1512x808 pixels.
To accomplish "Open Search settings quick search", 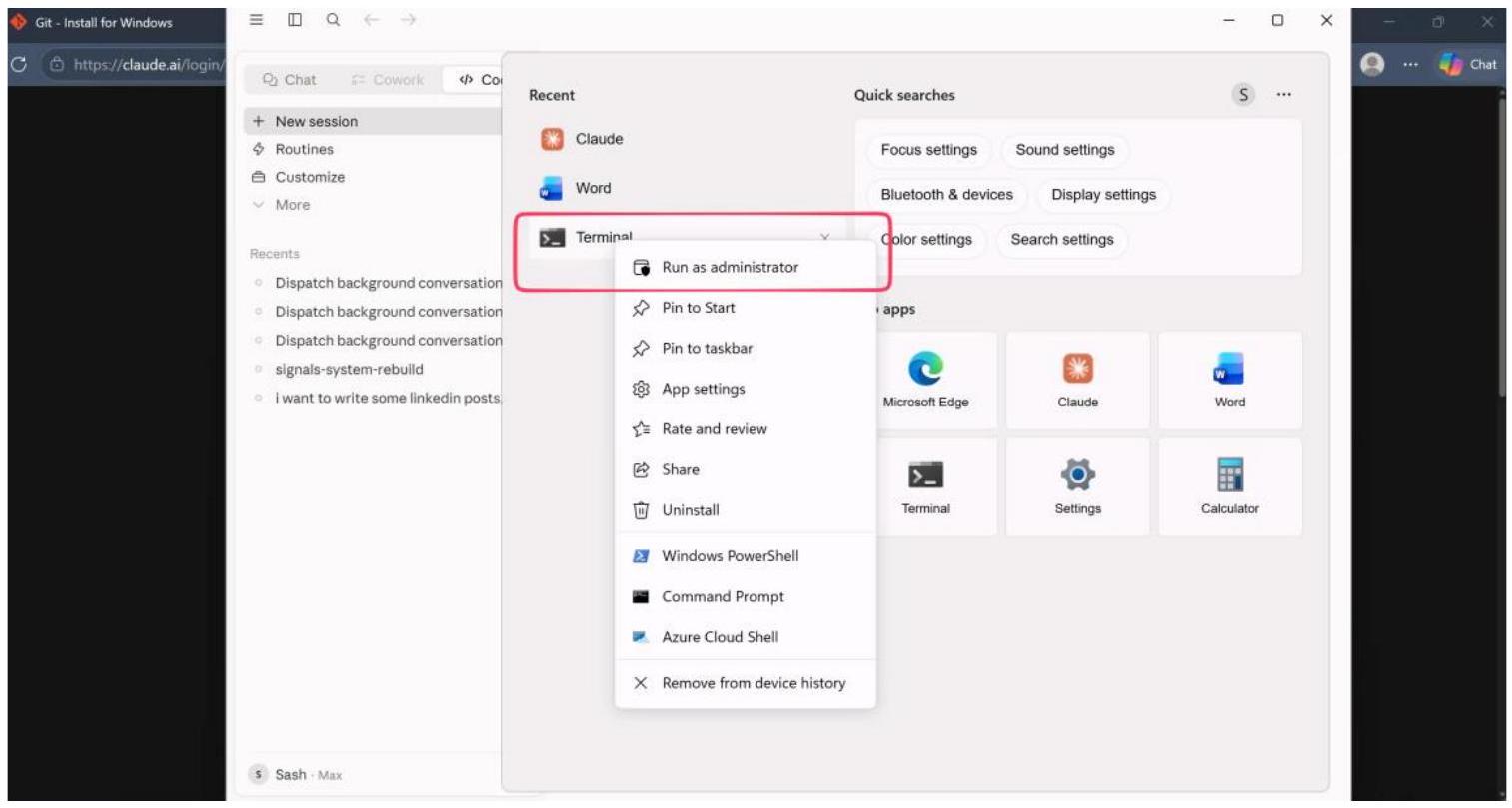I will click(1061, 240).
